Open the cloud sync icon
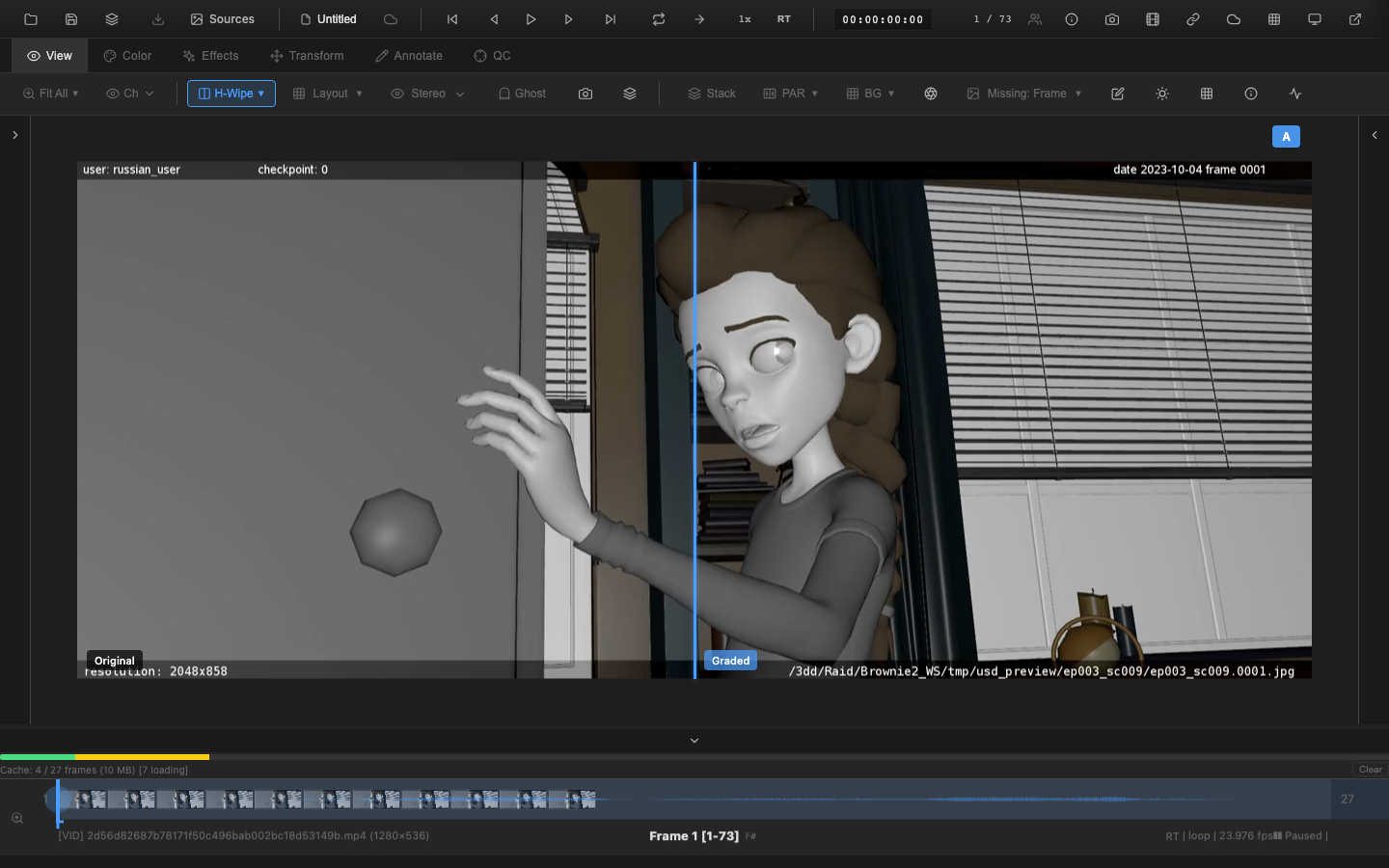The width and height of the screenshot is (1389, 868). tap(1233, 18)
